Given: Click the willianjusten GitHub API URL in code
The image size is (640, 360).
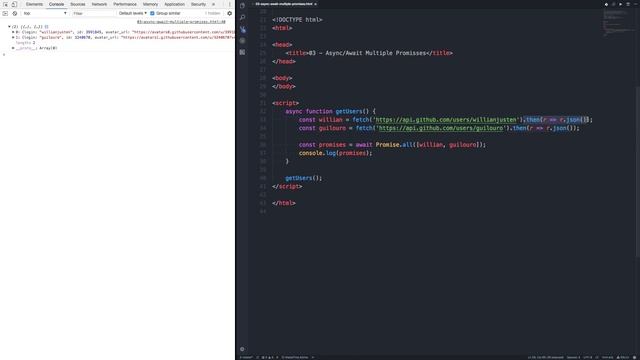Looking at the screenshot, I should click(446, 120).
